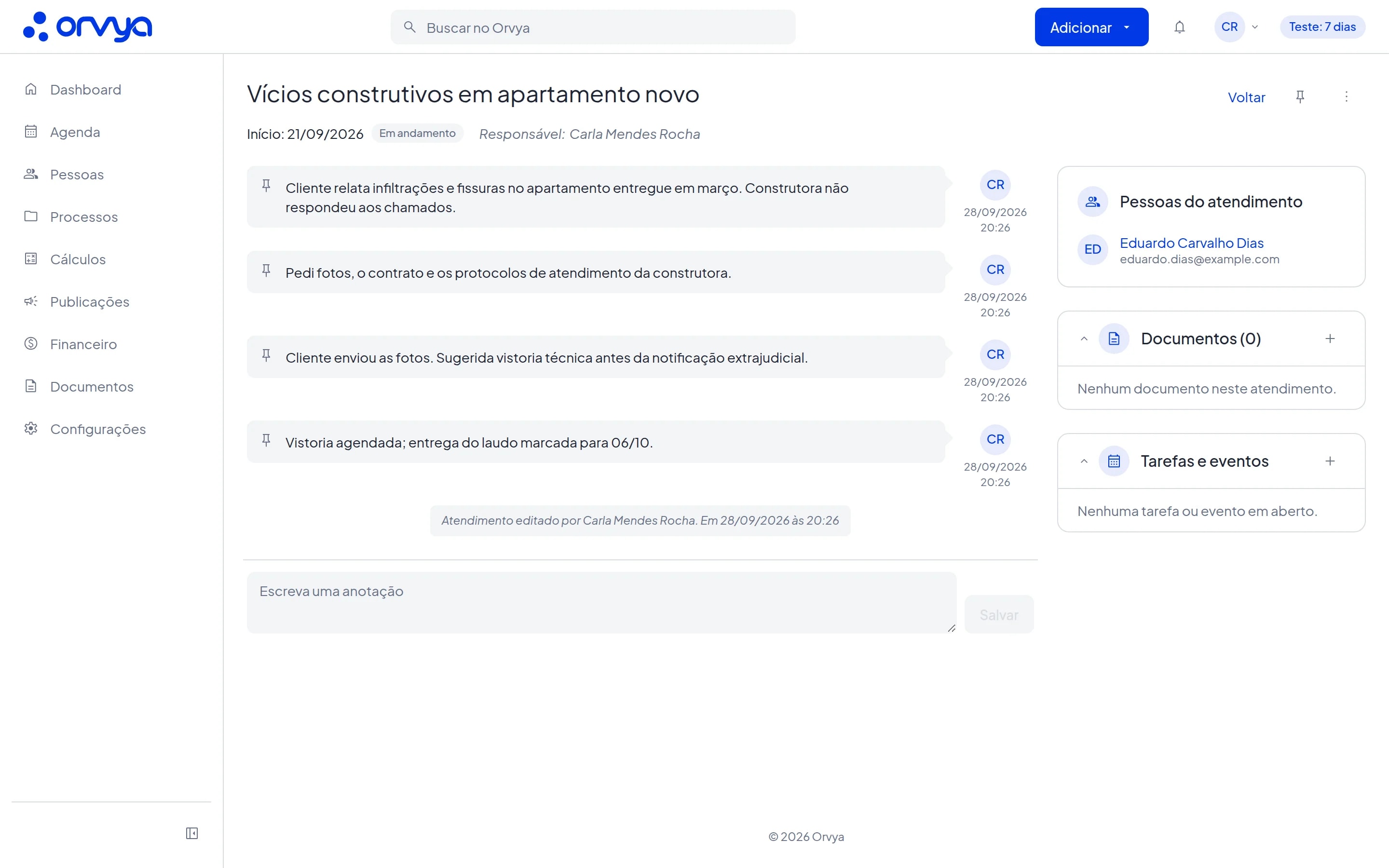Navigate to Processos

pyautogui.click(x=84, y=217)
